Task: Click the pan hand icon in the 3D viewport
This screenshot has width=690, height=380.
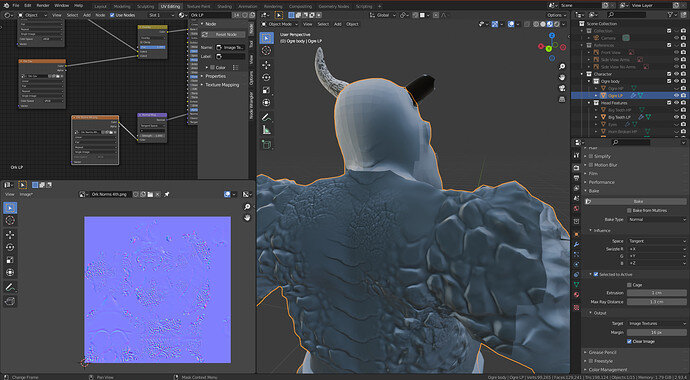Action: pyautogui.click(x=562, y=77)
